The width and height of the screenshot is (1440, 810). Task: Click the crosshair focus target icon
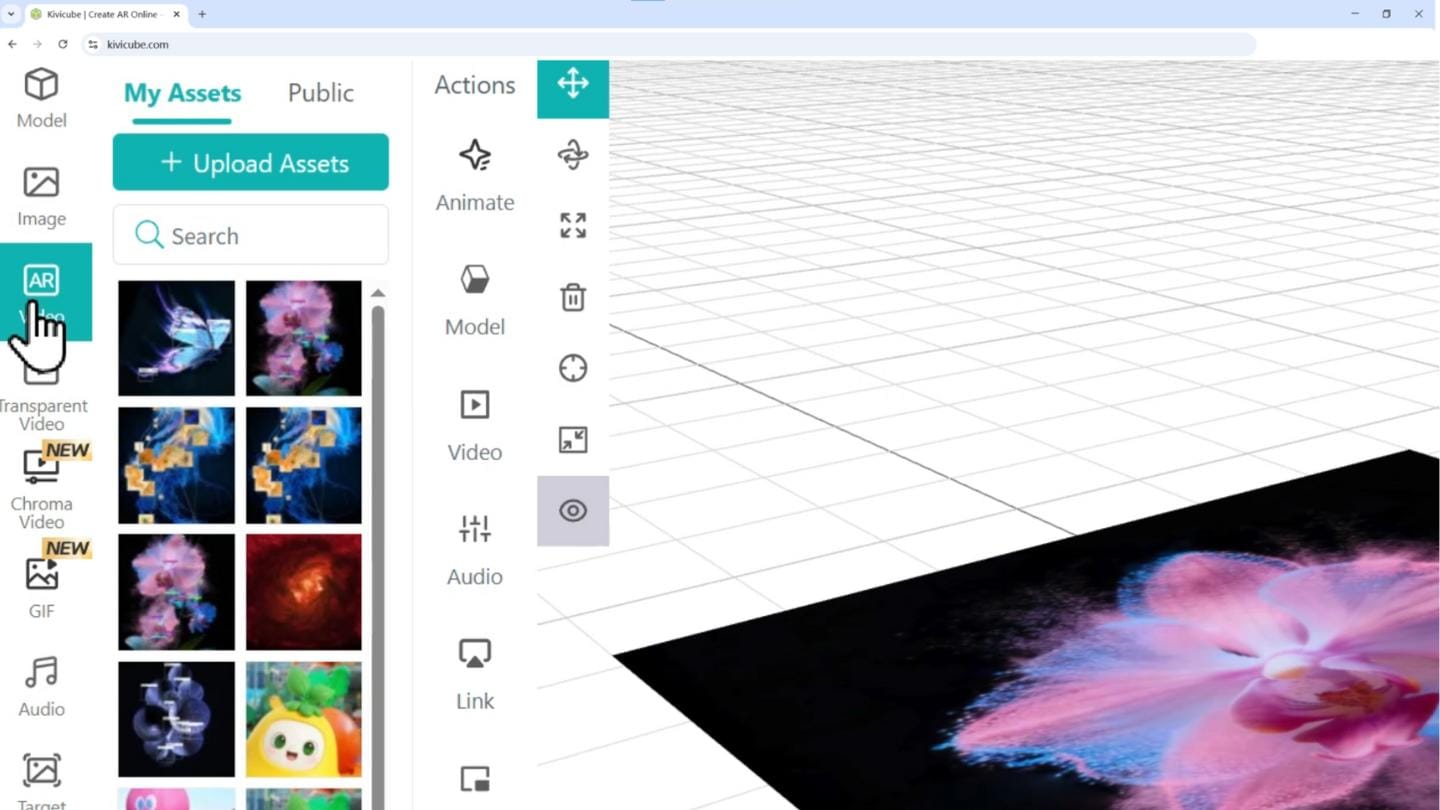(573, 368)
